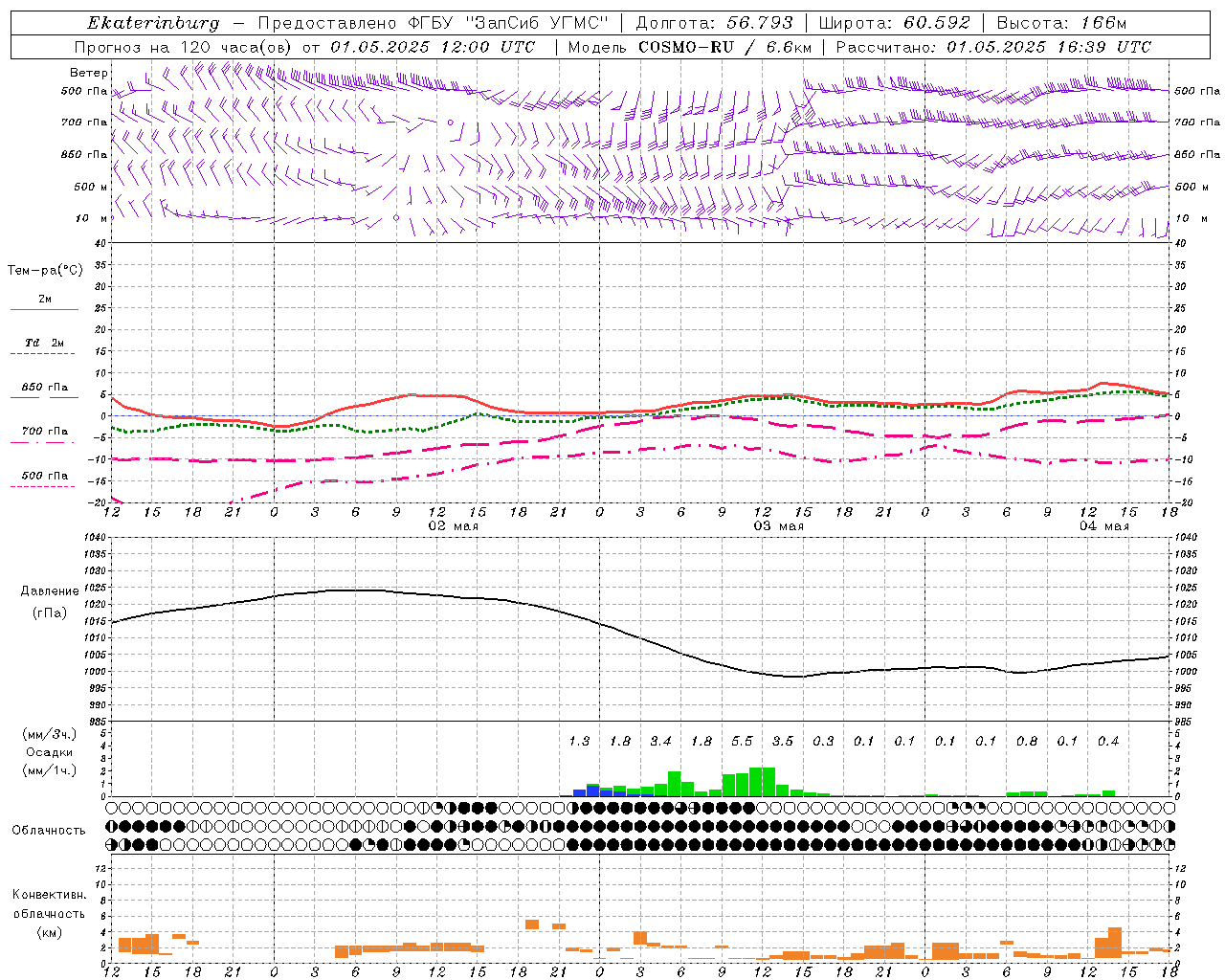Click the 3.4 precipitation value

660,741
